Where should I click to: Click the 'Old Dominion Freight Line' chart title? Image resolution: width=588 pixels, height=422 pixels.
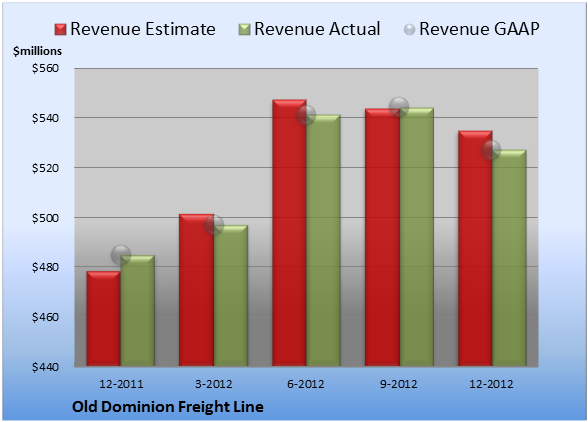[168, 407]
